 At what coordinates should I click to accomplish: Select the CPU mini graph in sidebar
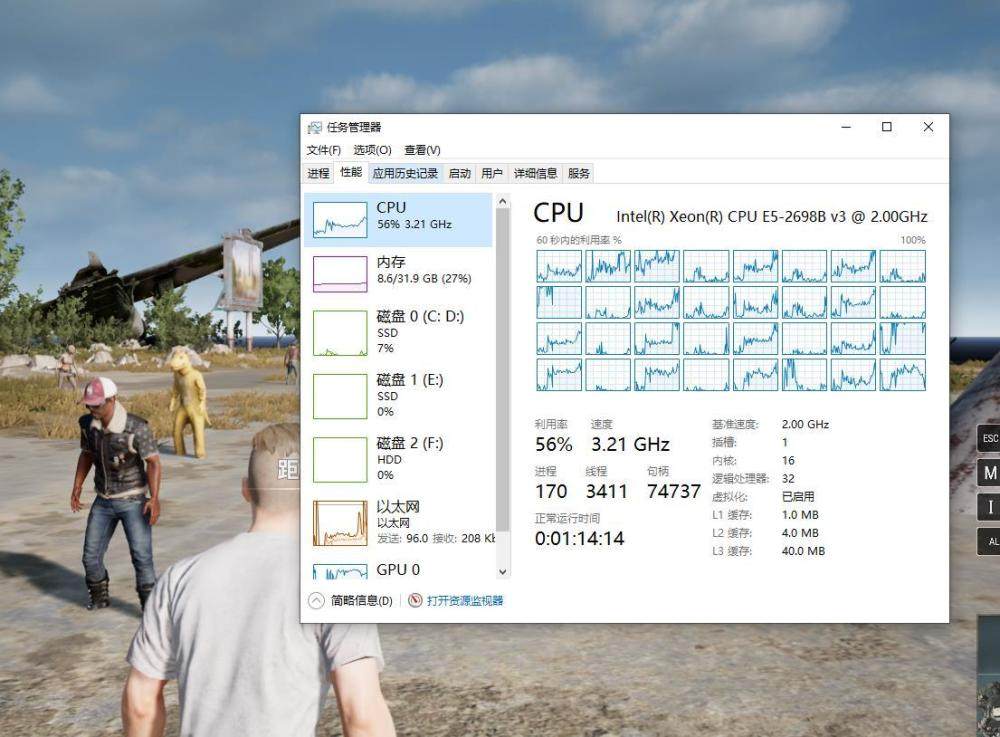tap(340, 220)
